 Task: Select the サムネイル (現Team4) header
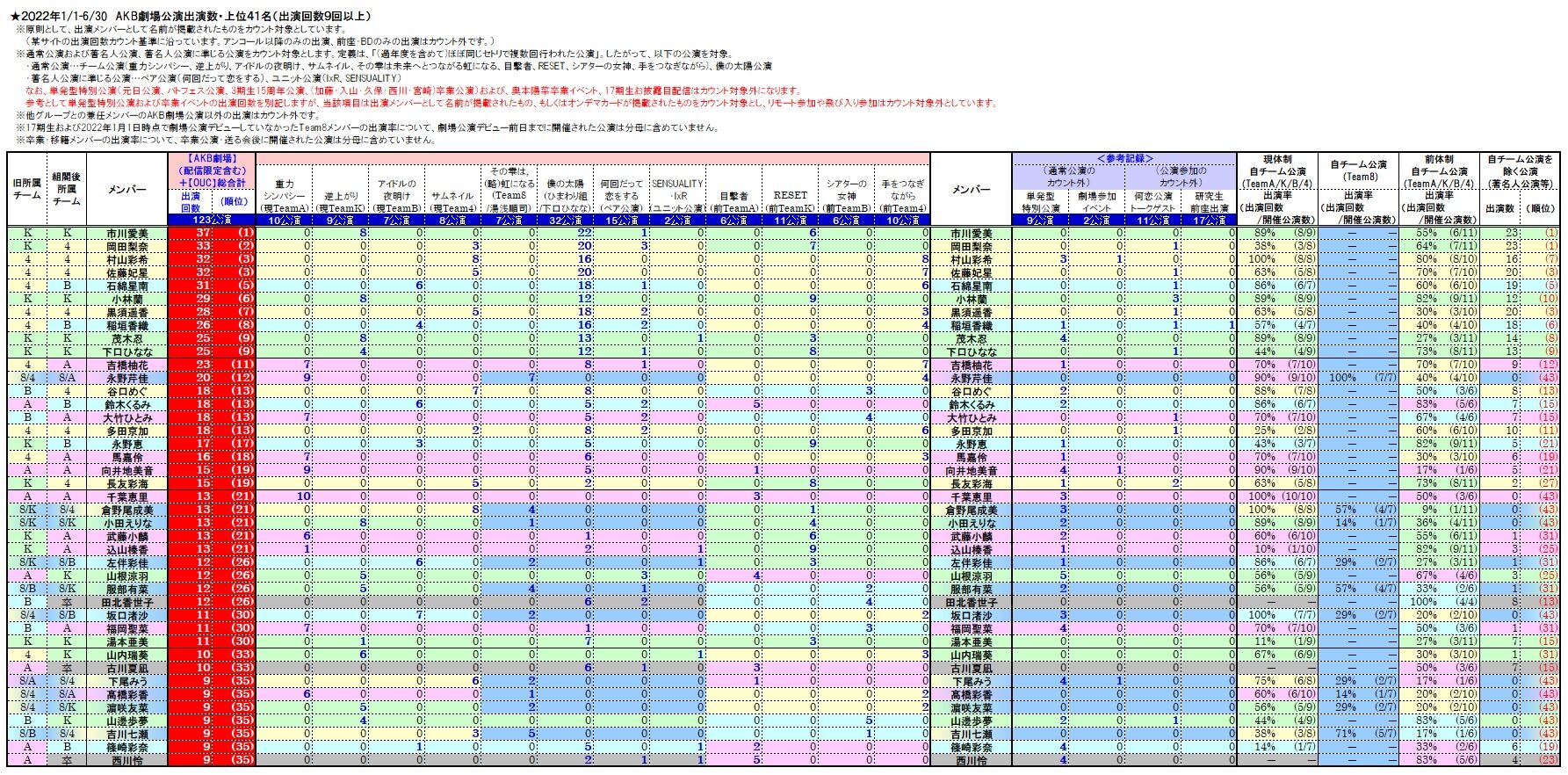[x=452, y=196]
